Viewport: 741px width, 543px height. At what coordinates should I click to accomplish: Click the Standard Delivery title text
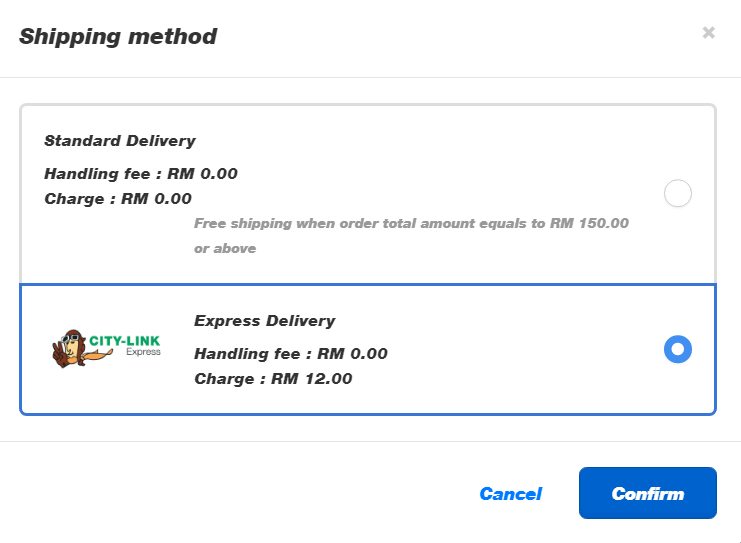120,141
